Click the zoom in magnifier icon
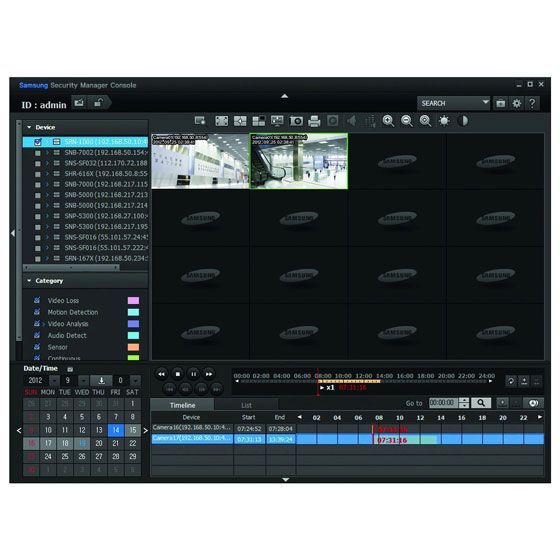560x560 pixels. (x=388, y=121)
